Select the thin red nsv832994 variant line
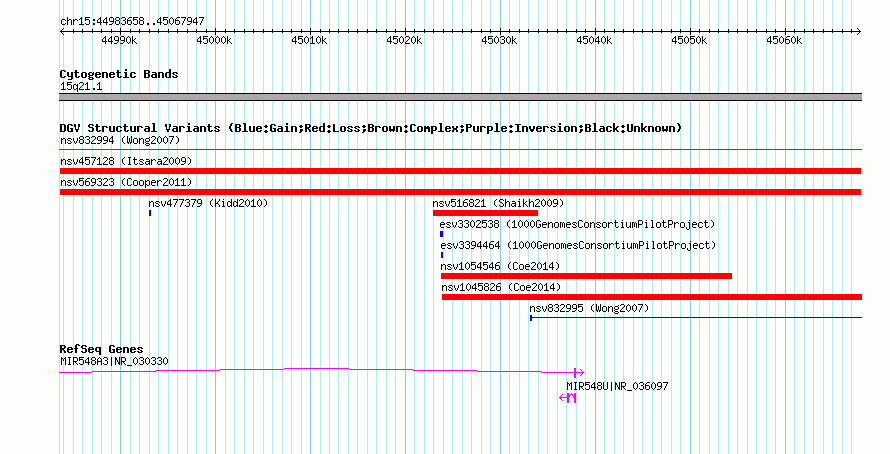This screenshot has height=454, width=890. coord(460,149)
